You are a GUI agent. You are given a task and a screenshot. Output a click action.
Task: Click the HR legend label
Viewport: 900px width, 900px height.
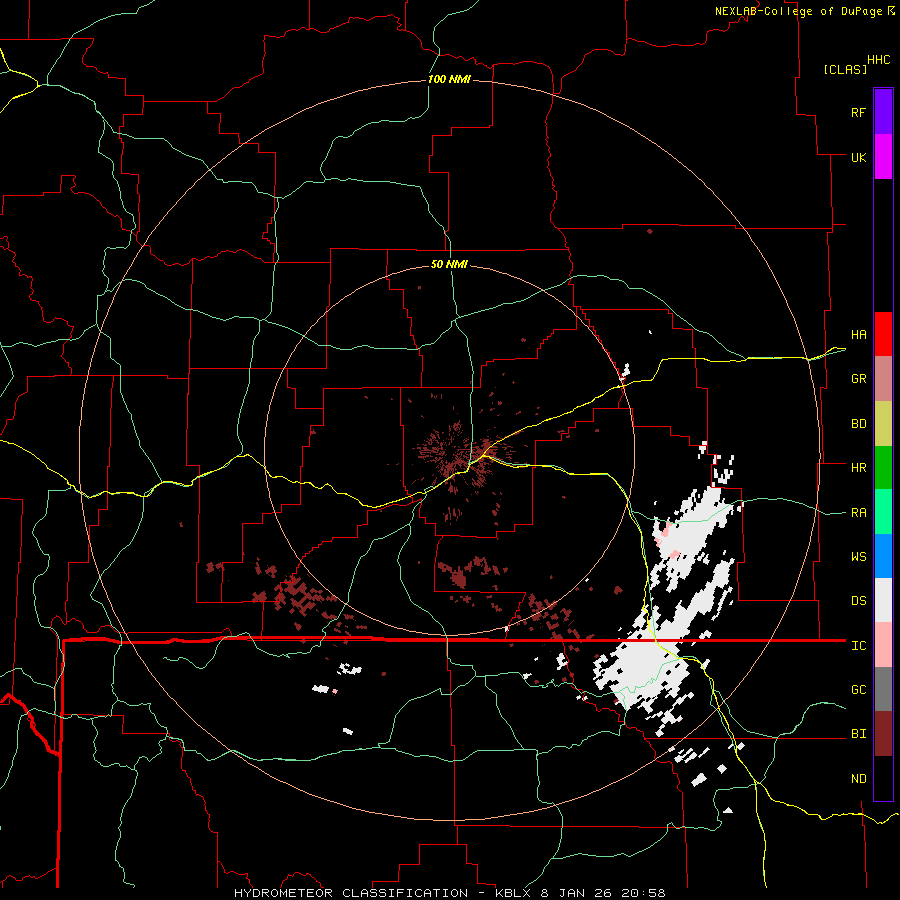[x=858, y=468]
